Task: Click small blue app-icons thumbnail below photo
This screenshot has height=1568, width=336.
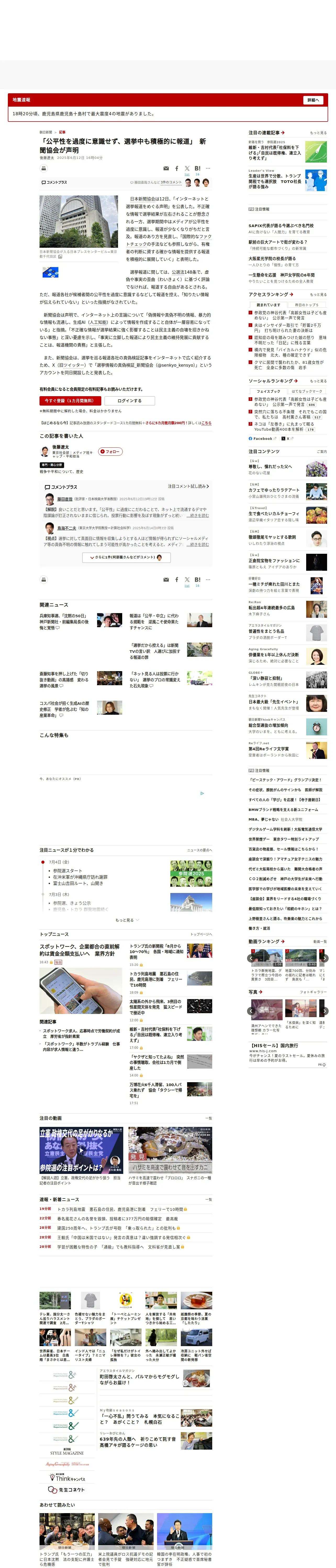Action: [x=50, y=272]
